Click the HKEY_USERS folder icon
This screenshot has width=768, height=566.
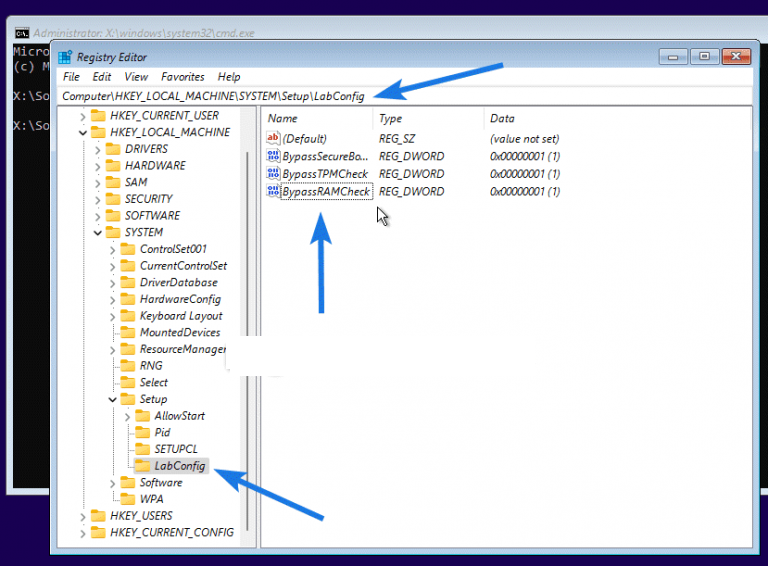coord(97,516)
